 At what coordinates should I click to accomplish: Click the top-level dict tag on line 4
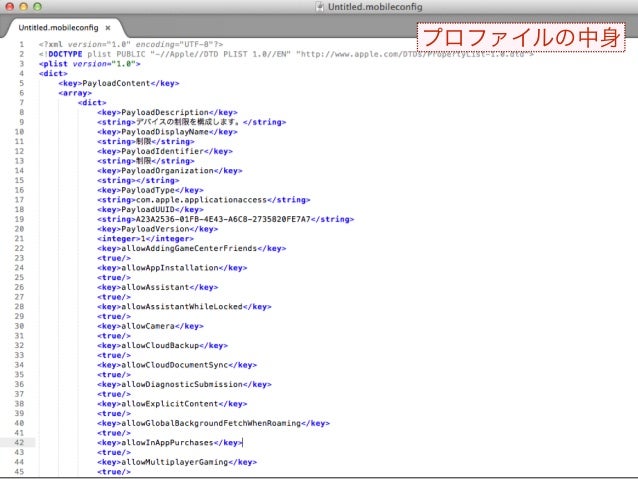click(x=53, y=74)
